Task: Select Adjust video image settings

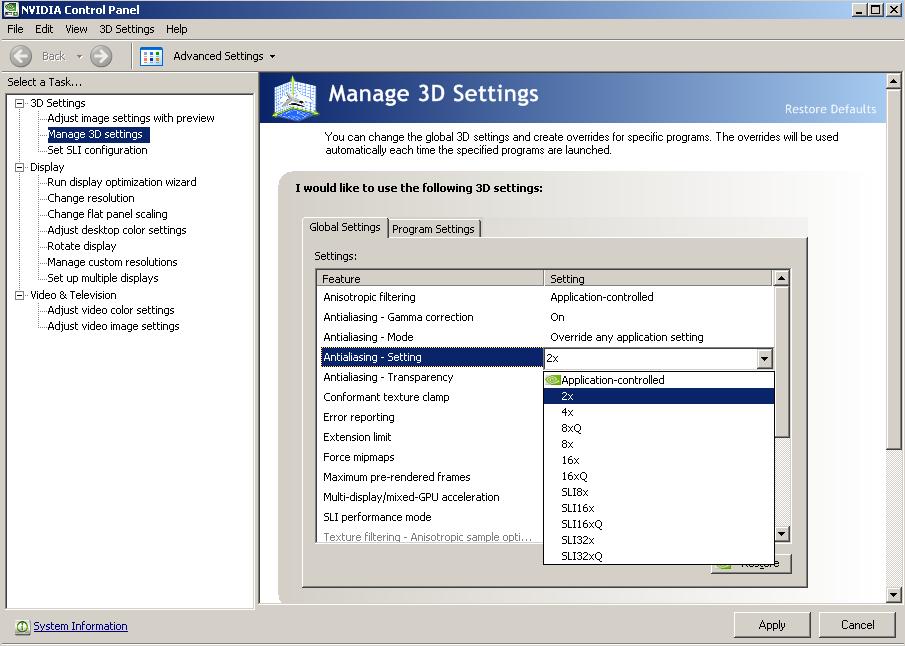Action: [x=113, y=326]
